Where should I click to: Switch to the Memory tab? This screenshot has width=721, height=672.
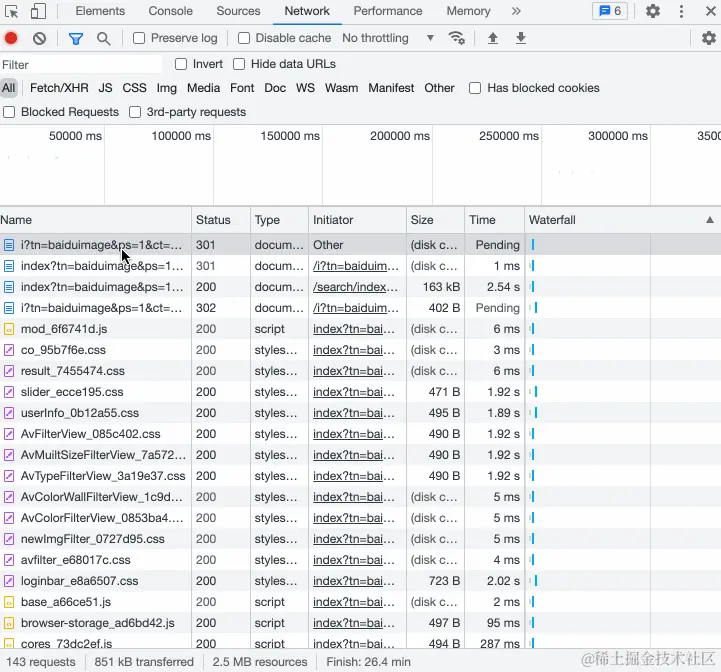[468, 11]
